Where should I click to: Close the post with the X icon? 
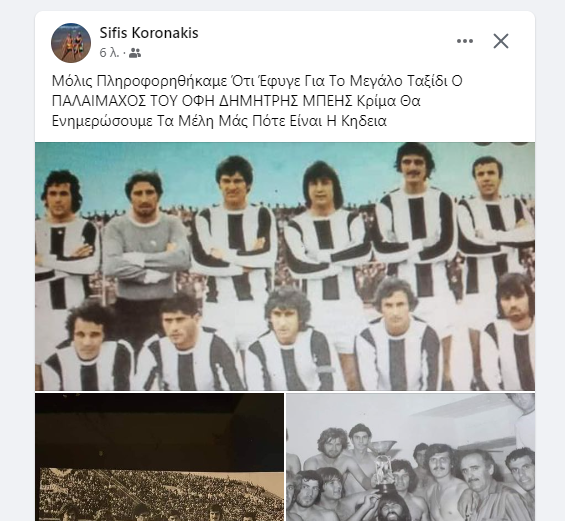501,41
